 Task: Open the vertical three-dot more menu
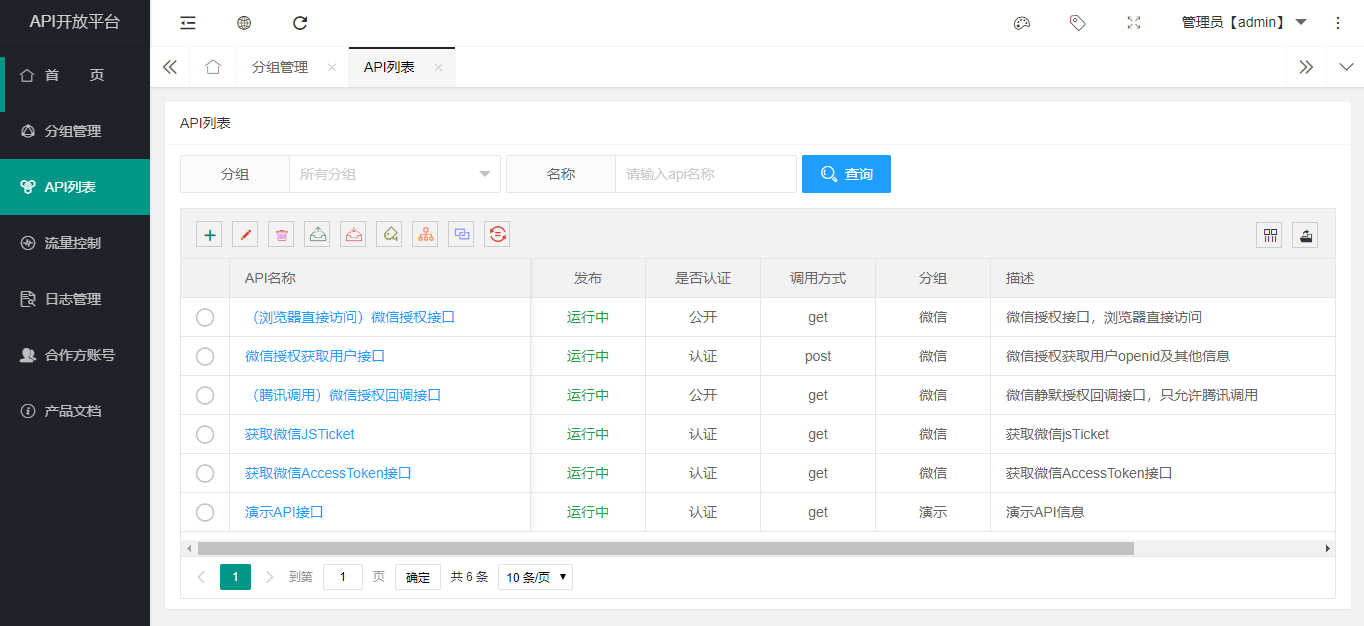tap(1338, 23)
